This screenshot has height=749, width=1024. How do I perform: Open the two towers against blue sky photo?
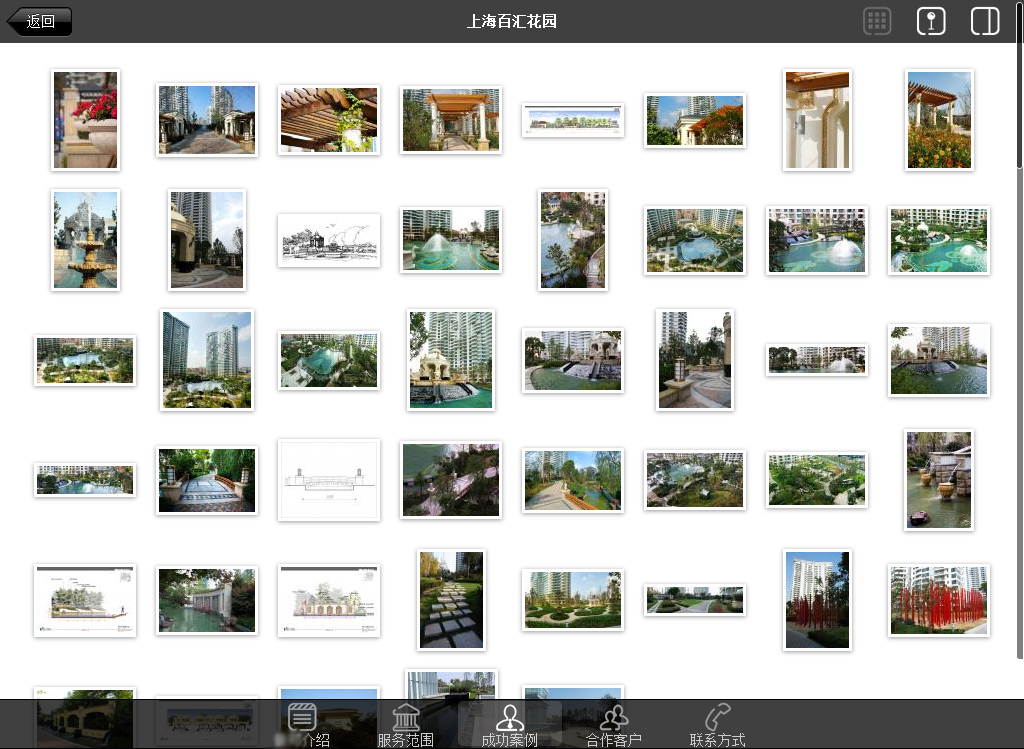click(x=207, y=360)
